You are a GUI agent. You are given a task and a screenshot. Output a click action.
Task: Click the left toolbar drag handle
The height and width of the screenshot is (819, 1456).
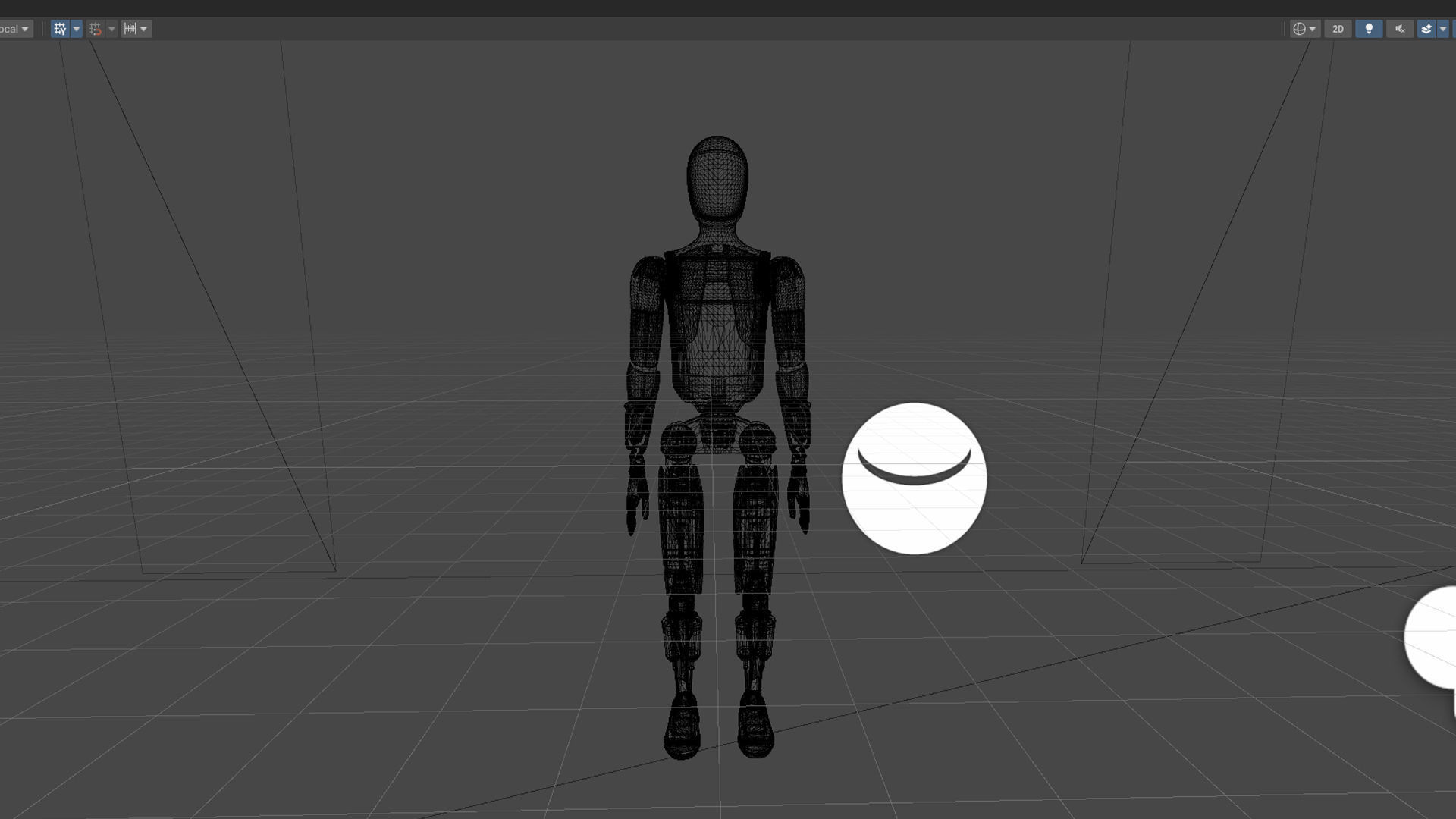43,29
